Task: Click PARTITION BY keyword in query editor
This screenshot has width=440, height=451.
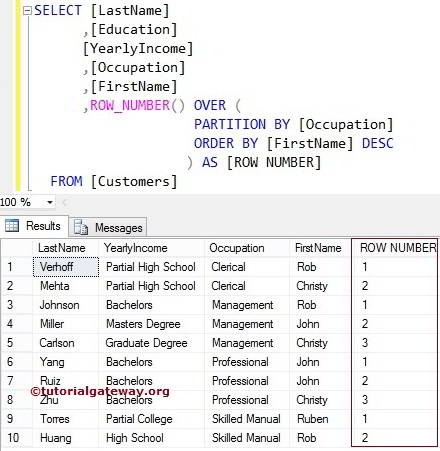Action: point(242,124)
